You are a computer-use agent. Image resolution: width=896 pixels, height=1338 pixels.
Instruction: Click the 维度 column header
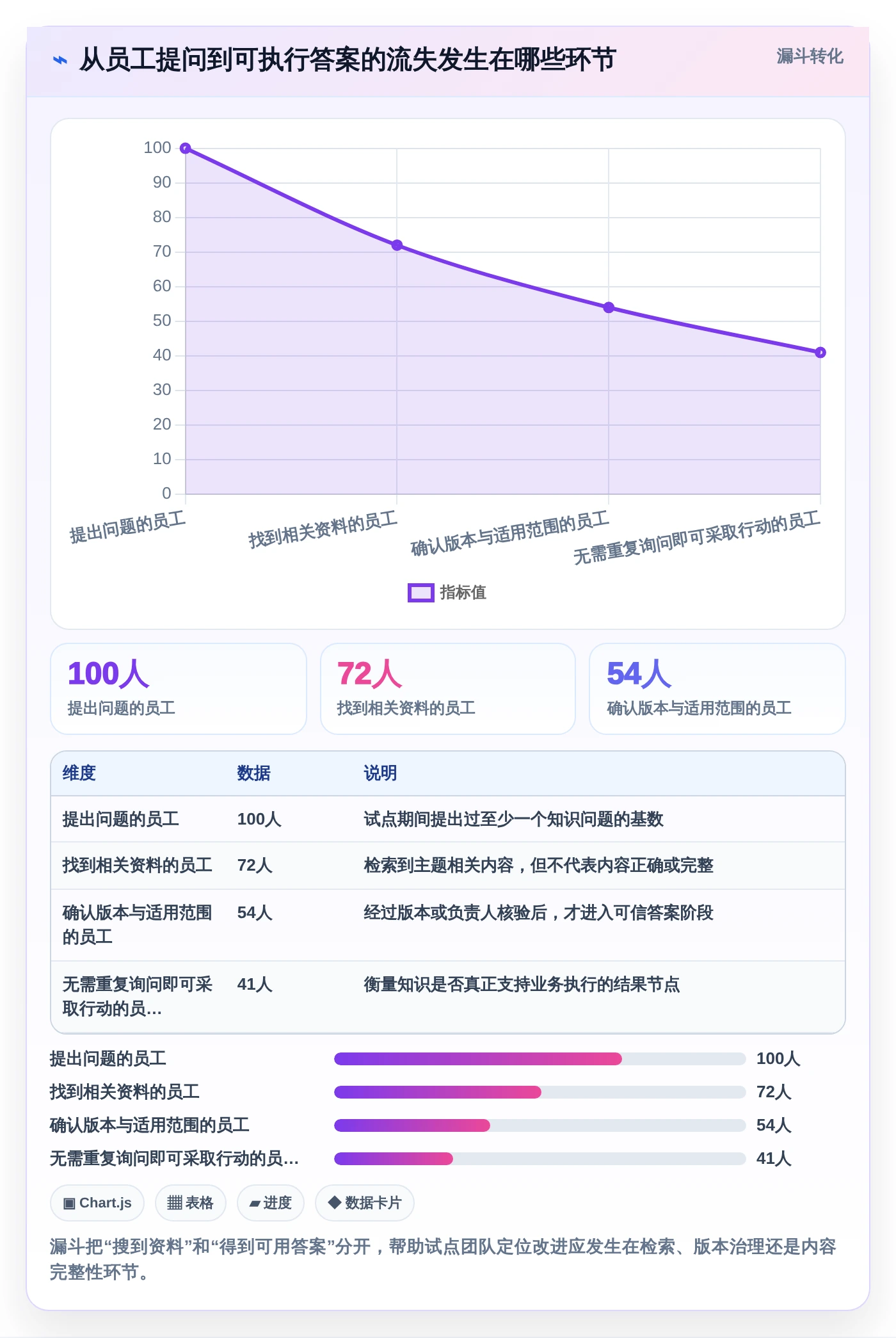(79, 773)
